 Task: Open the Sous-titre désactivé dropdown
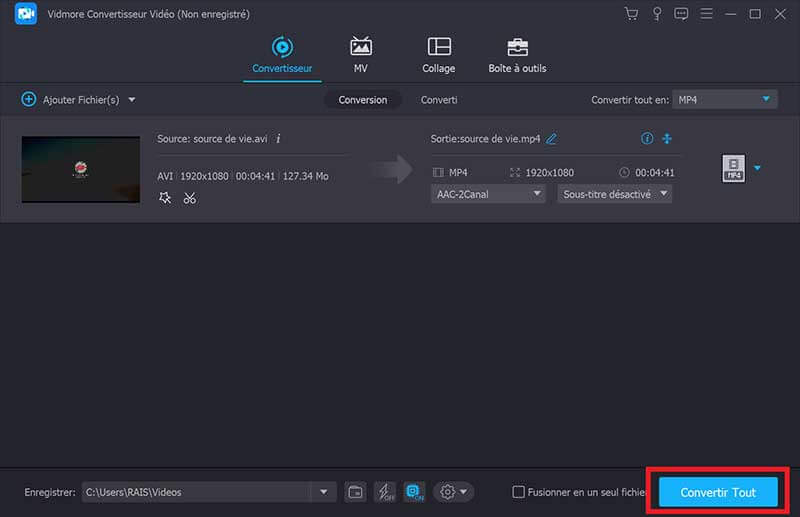click(x=614, y=194)
